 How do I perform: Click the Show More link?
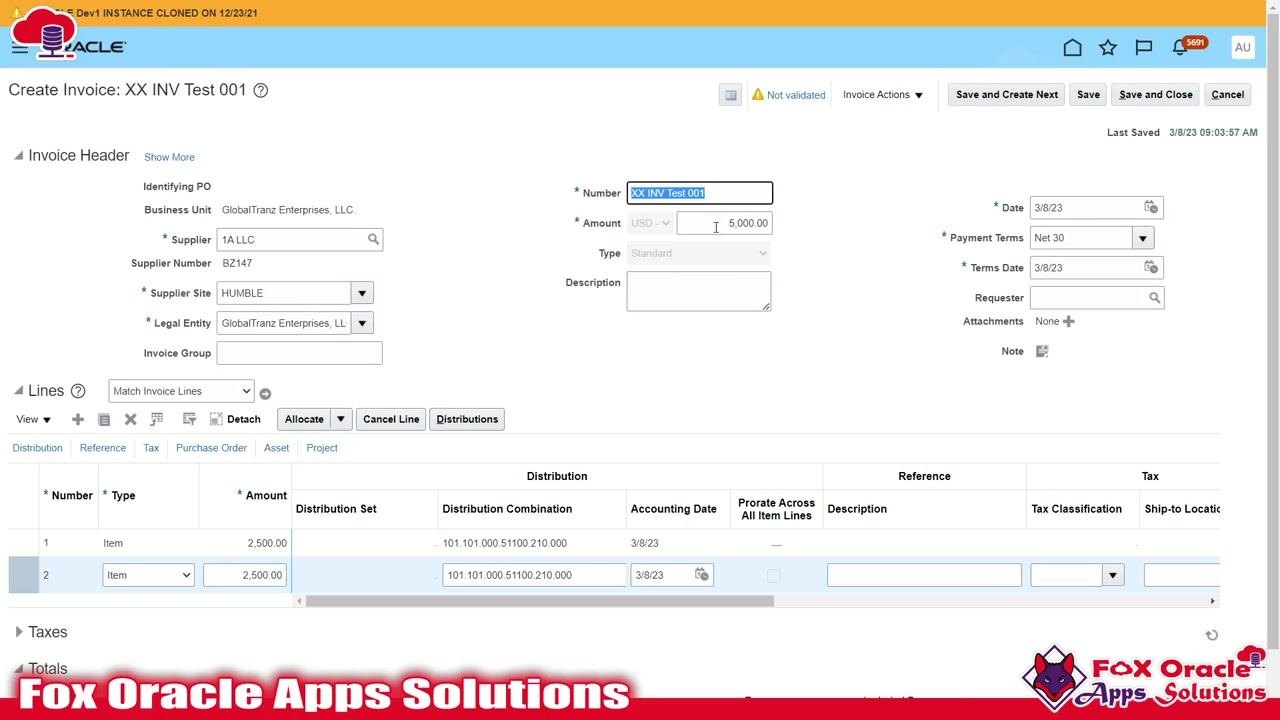click(x=169, y=157)
